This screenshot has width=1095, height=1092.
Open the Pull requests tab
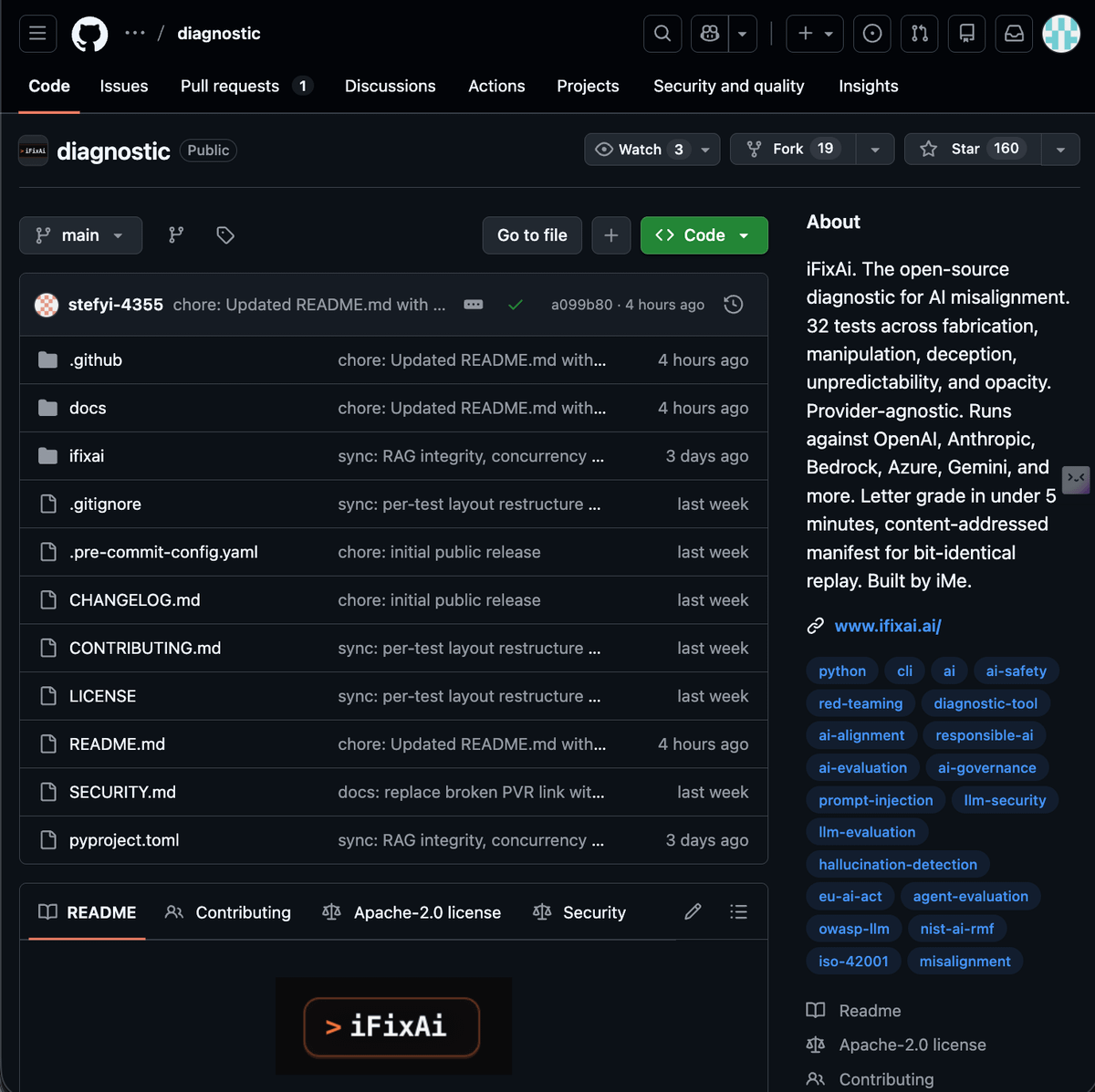pyautogui.click(x=247, y=86)
